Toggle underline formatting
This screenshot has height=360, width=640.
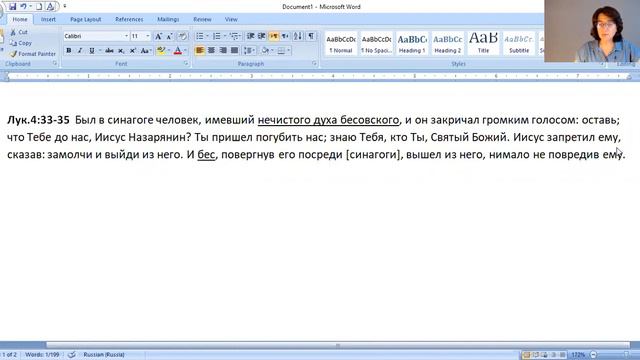(x=91, y=51)
